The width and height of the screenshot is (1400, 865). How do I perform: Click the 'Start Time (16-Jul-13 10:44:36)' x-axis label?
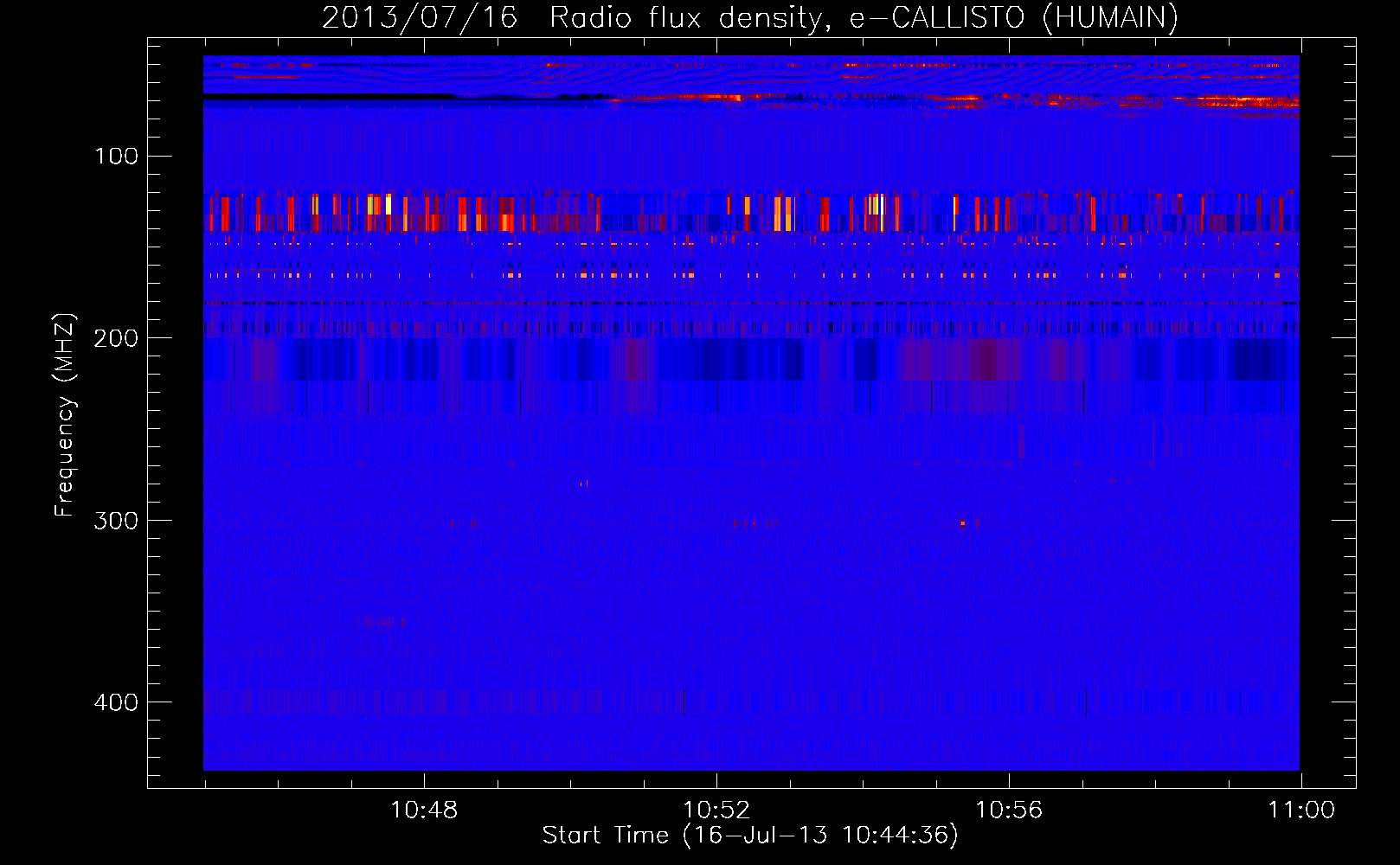[750, 835]
